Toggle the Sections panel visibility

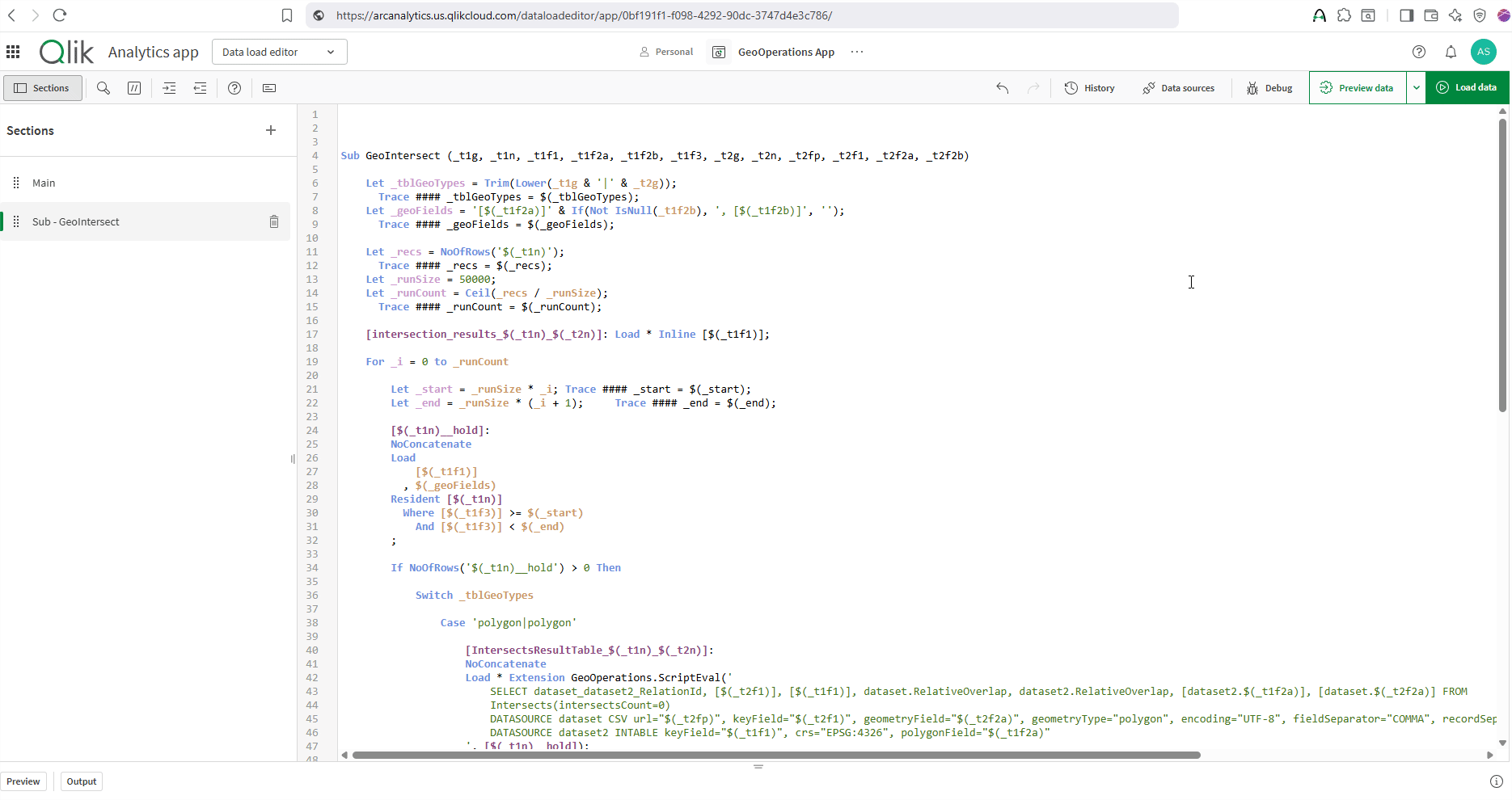[43, 88]
